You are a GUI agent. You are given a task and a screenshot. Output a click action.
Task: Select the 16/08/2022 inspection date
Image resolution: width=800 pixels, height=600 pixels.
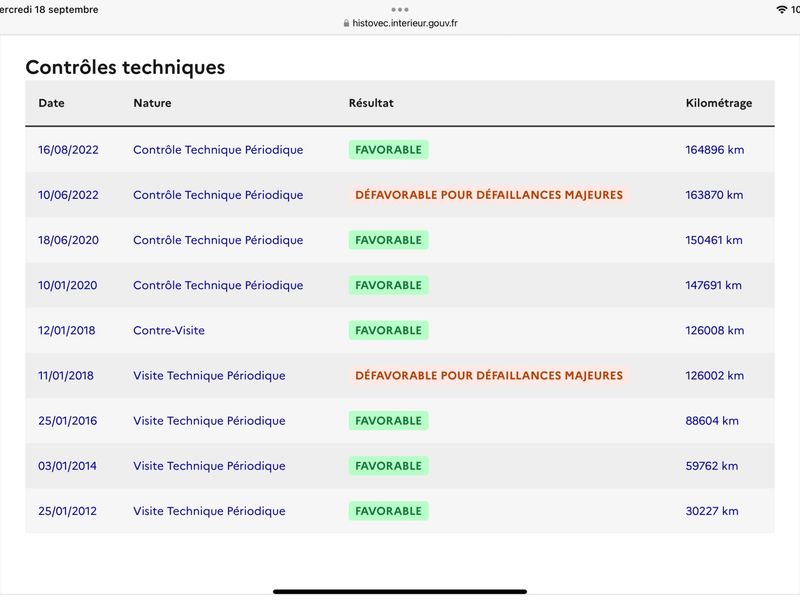(68, 150)
